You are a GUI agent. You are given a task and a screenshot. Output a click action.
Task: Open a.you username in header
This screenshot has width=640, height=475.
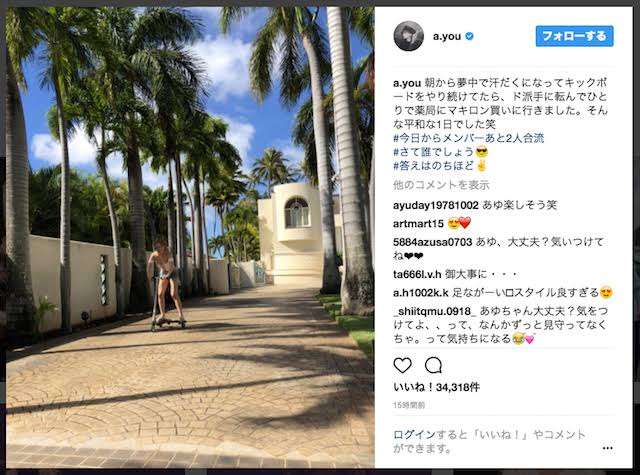point(447,36)
